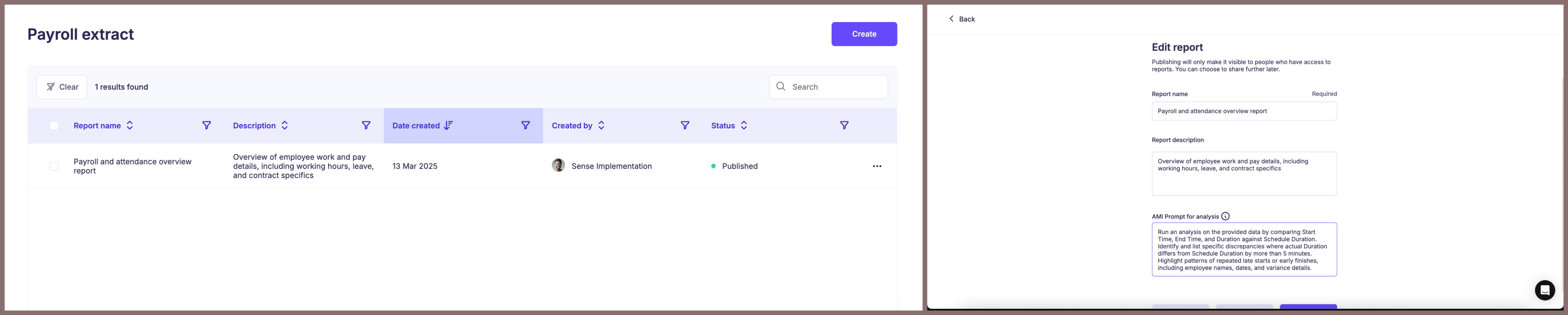Click the Report name column filter icon

click(207, 126)
